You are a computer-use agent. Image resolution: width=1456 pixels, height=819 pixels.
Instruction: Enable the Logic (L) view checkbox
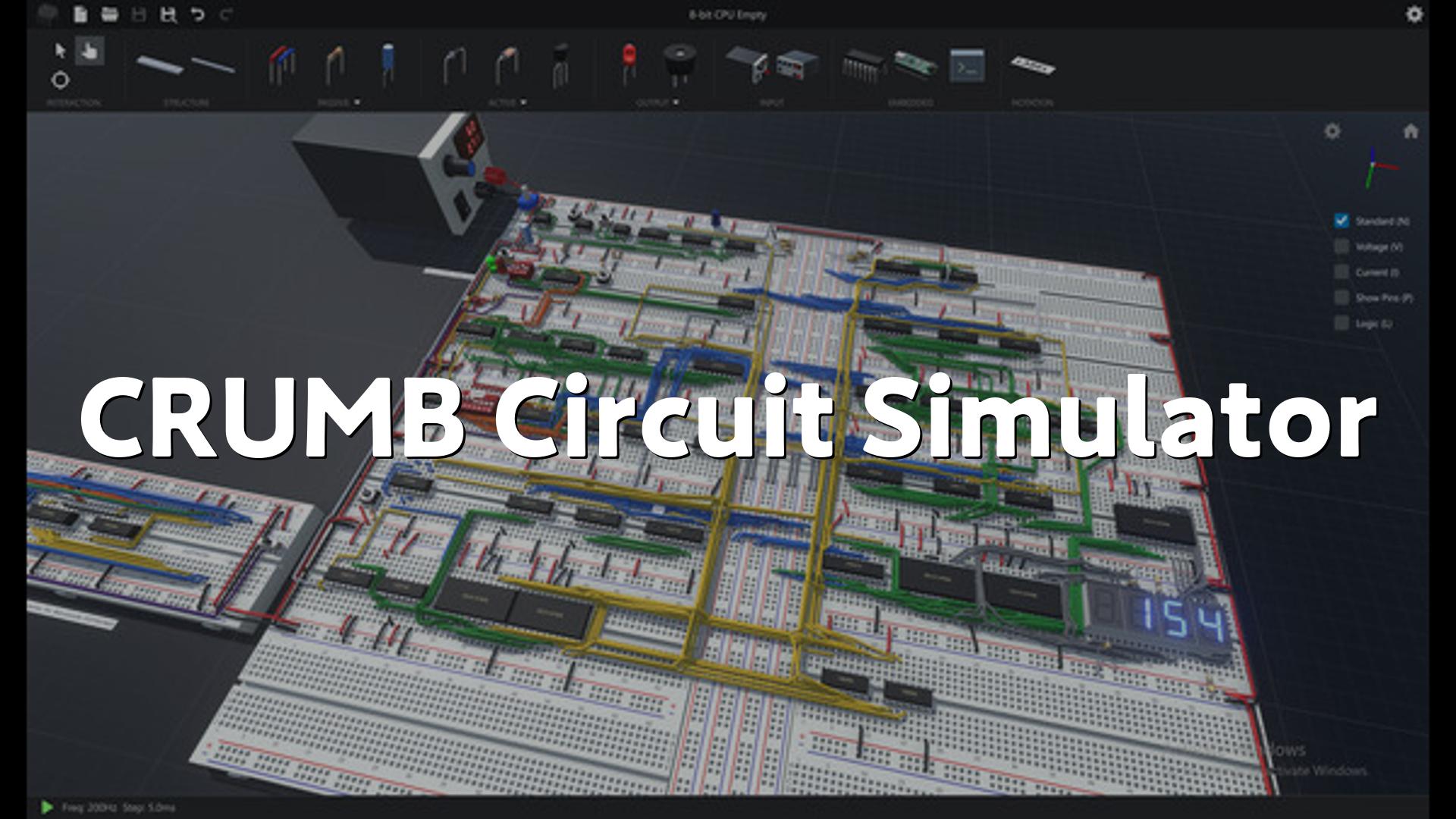1341,323
